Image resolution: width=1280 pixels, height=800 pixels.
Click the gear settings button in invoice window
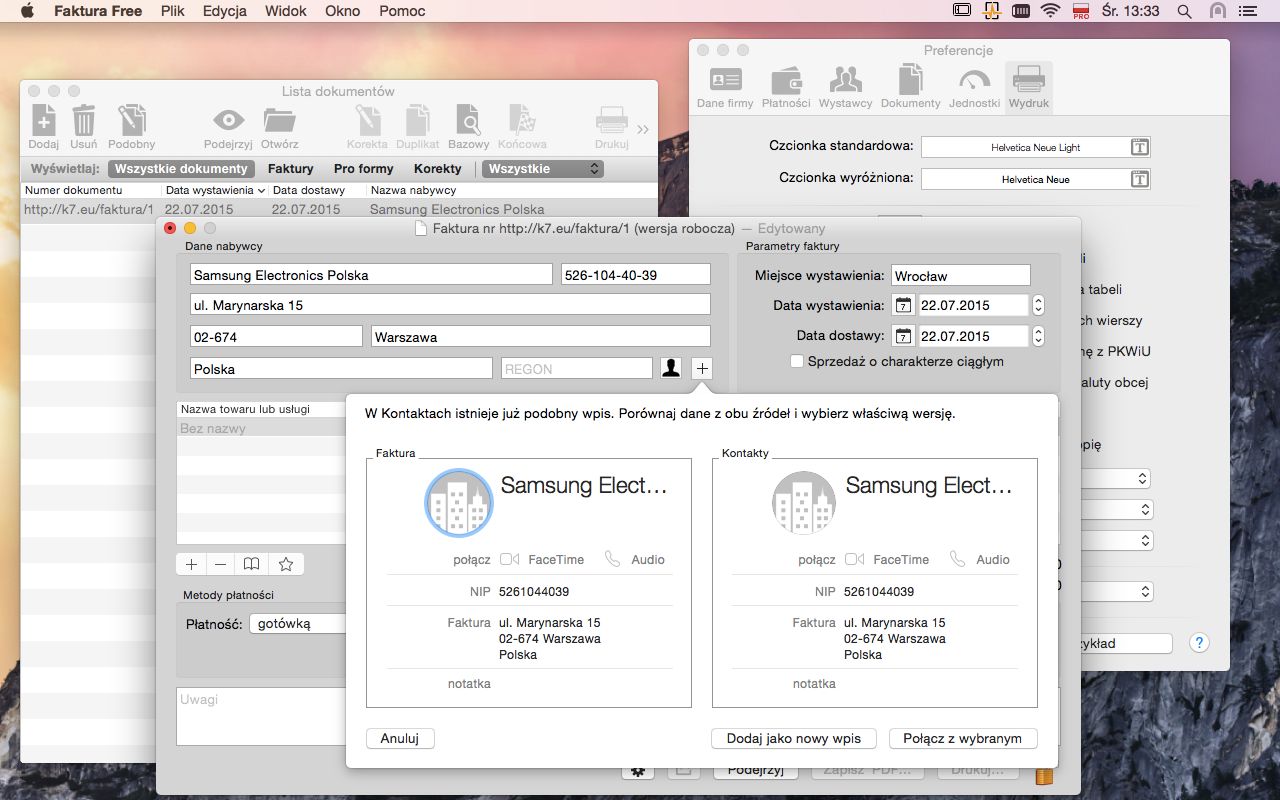pos(637,771)
